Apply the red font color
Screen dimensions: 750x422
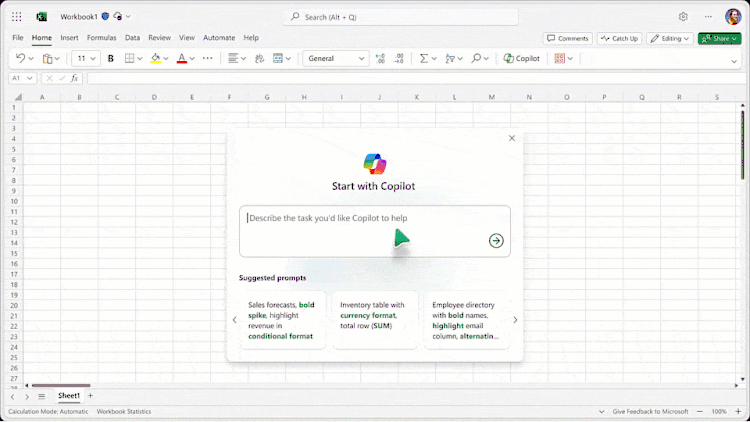182,58
